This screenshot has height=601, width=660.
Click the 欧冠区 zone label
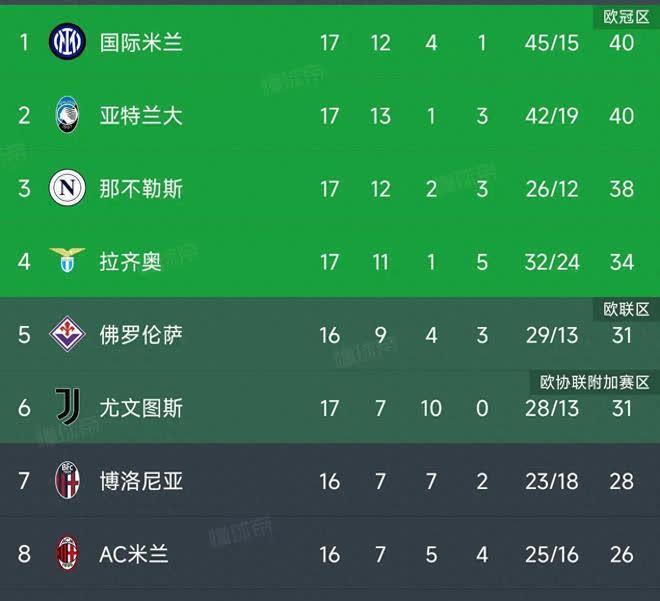[626, 17]
